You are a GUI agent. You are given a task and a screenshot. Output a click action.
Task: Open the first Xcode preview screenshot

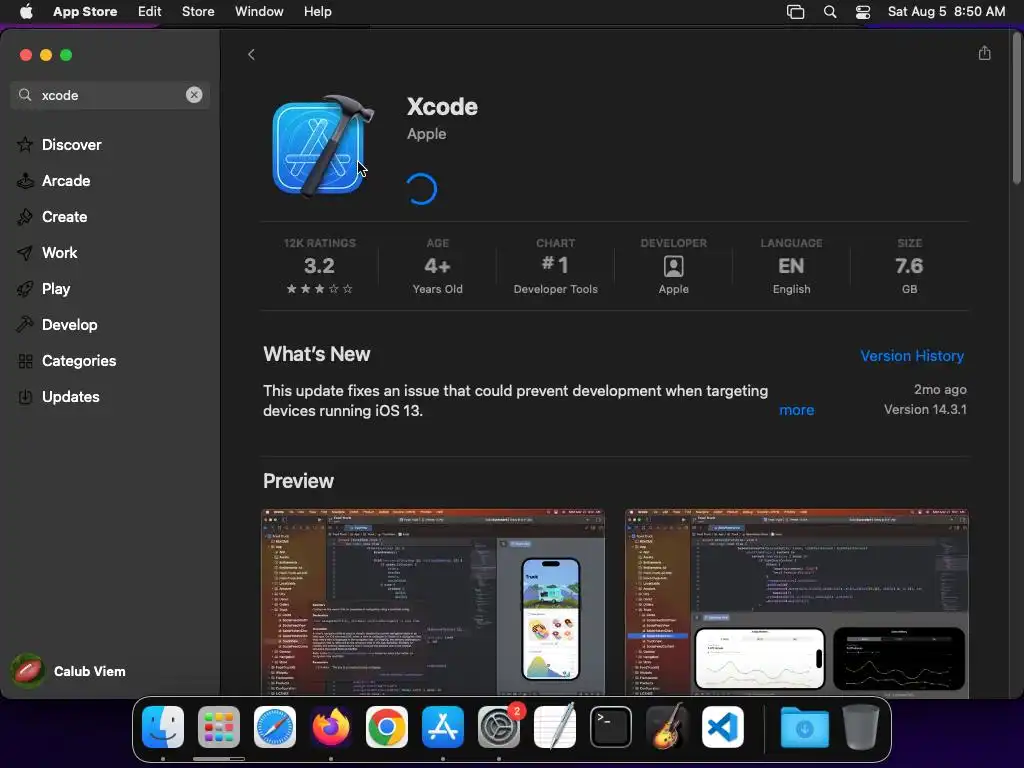coord(433,602)
